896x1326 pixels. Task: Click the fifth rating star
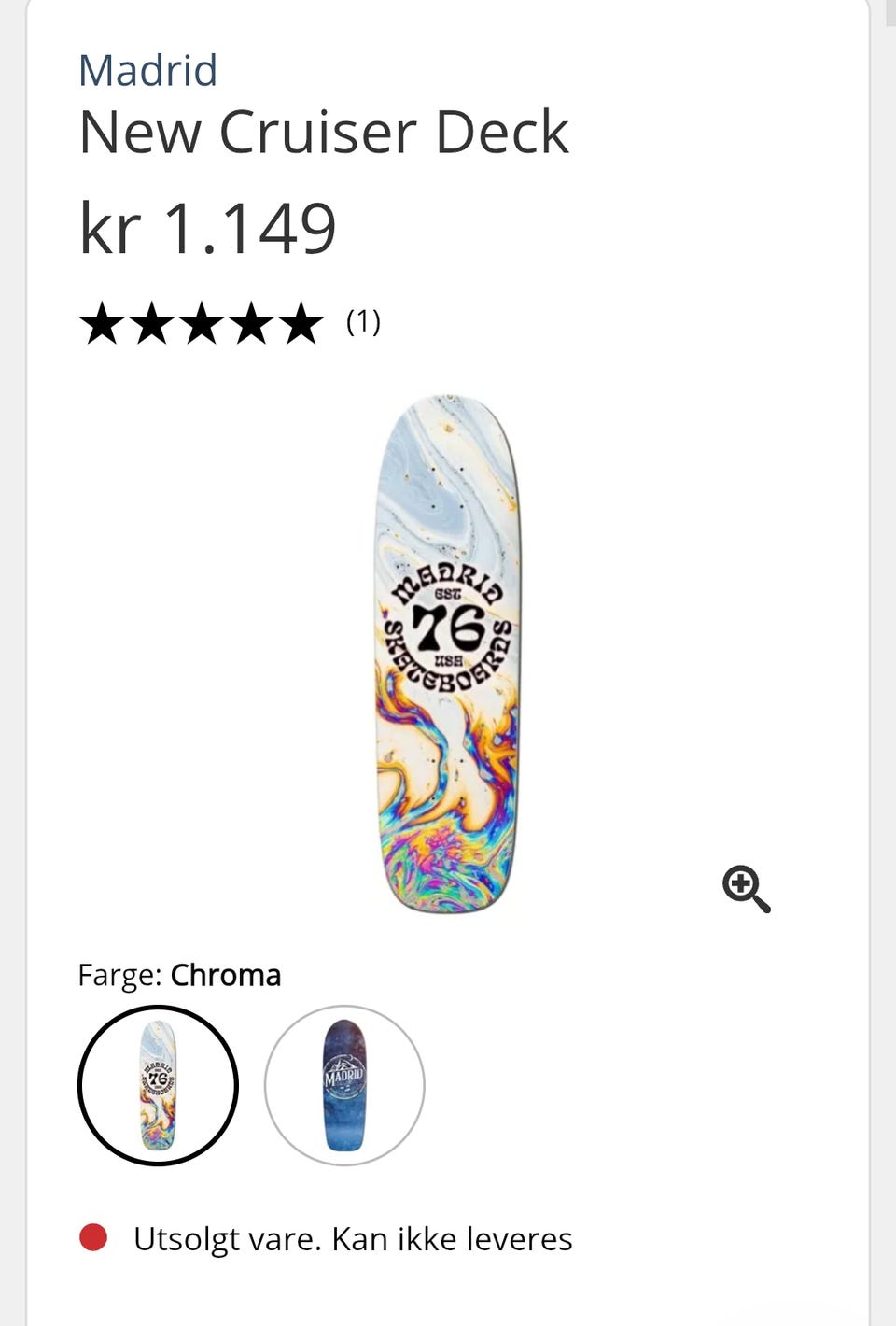tap(301, 323)
